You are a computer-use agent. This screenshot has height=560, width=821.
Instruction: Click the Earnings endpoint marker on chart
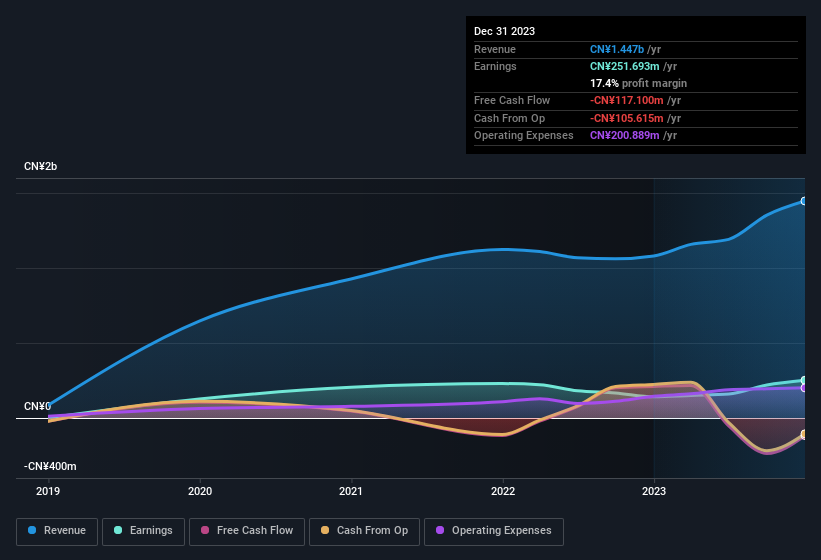804,380
